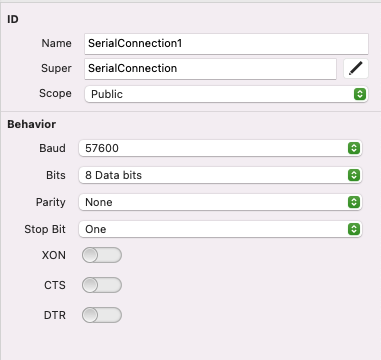Open the Bits menu showing 8 Data bits
The height and width of the screenshot is (360, 381).
tap(220, 175)
